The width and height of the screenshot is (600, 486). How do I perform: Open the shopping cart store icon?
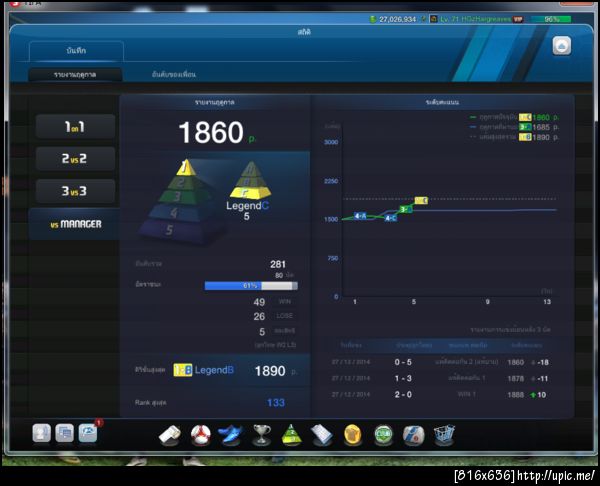(x=444, y=435)
